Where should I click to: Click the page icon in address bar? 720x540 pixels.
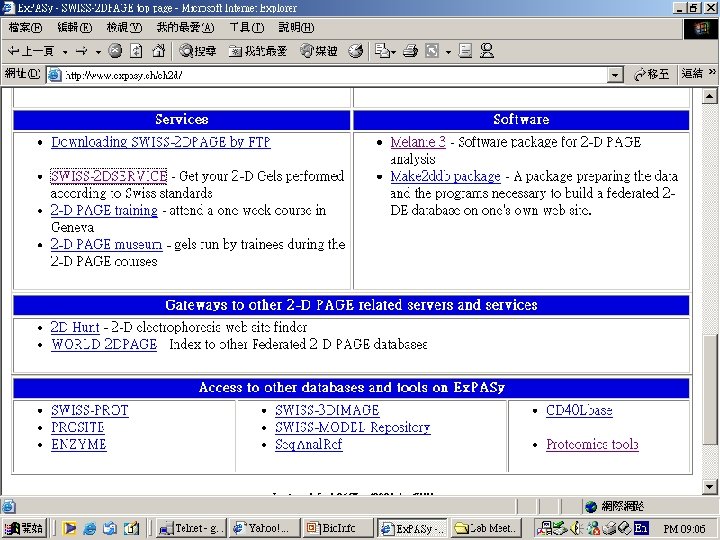coord(55,75)
